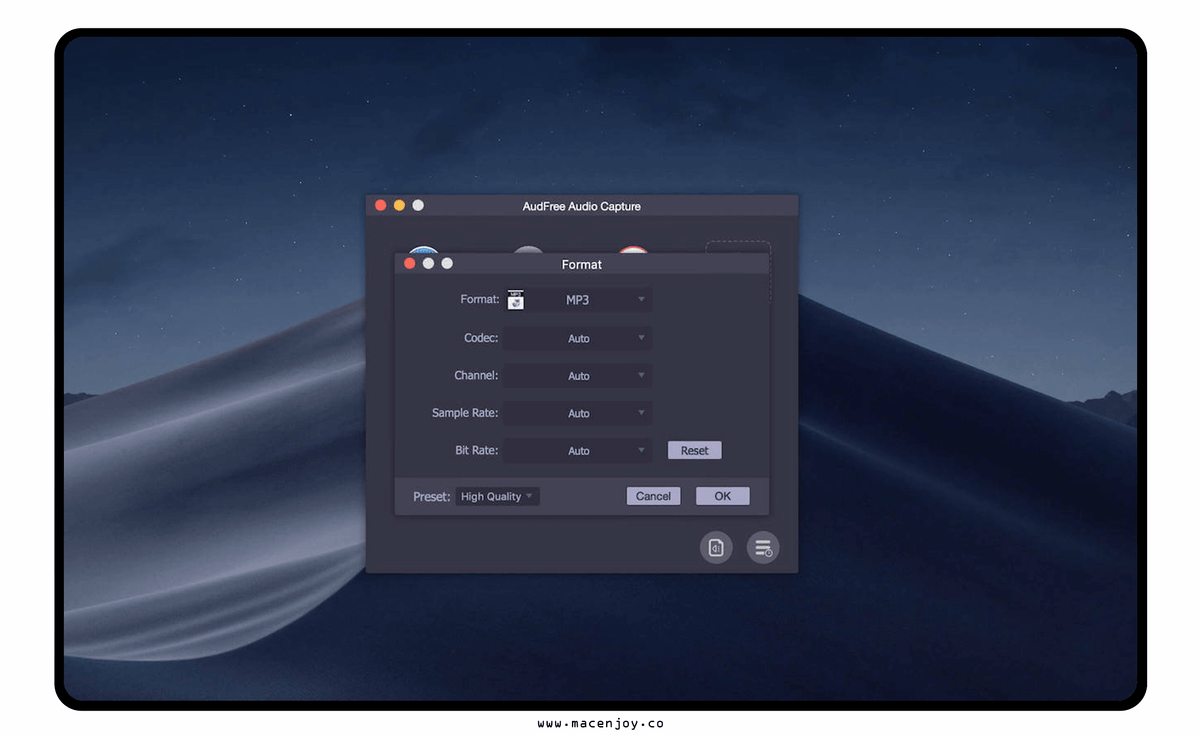
Task: Open the Preset High Quality dropdown
Action: tap(497, 496)
